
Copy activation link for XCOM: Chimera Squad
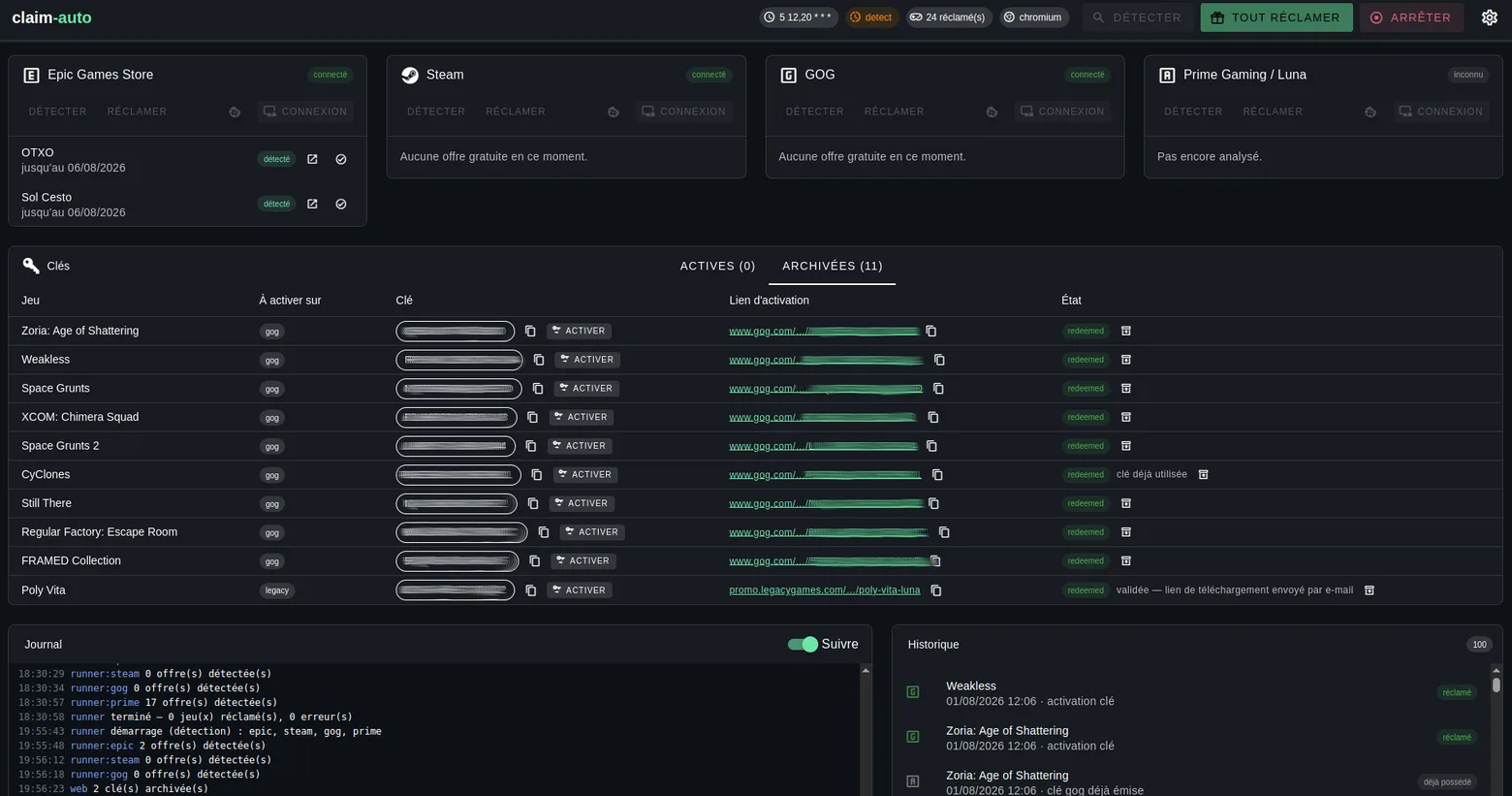click(933, 417)
